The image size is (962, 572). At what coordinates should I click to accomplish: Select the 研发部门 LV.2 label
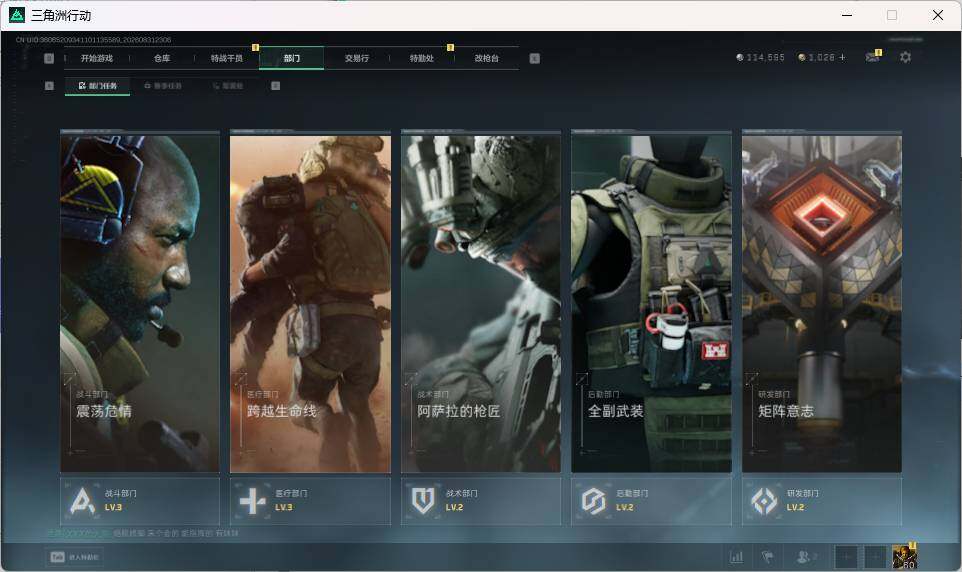pos(802,500)
